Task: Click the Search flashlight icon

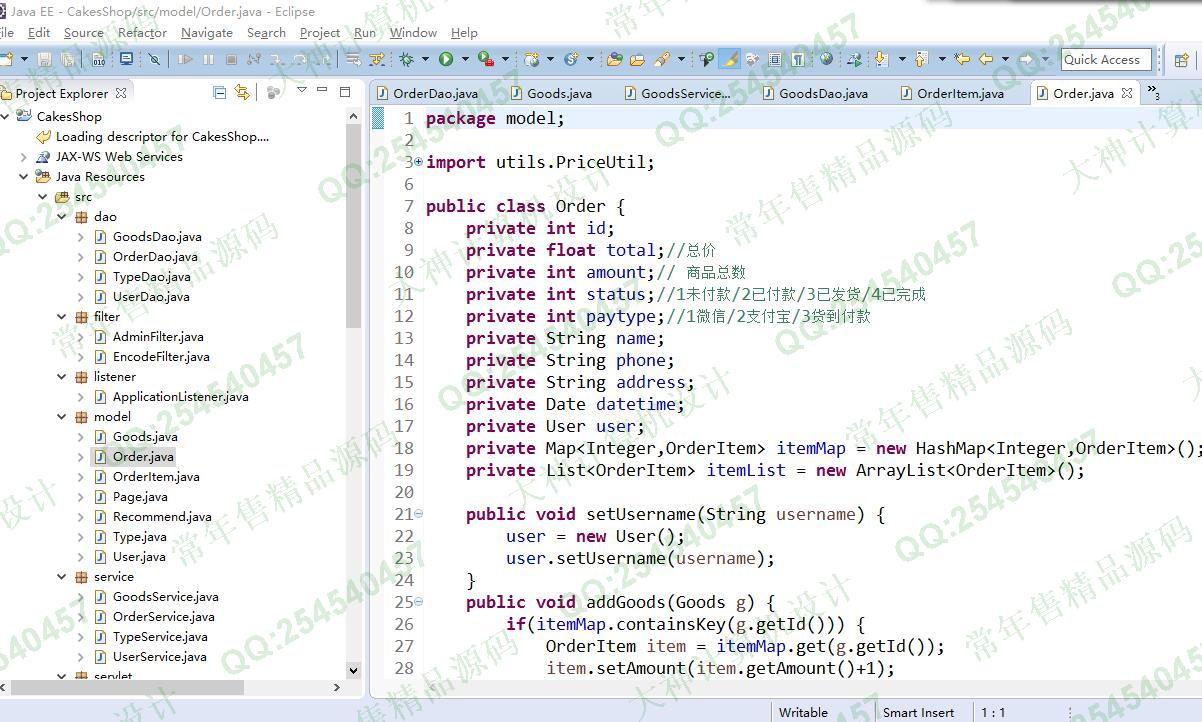Action: [x=660, y=60]
